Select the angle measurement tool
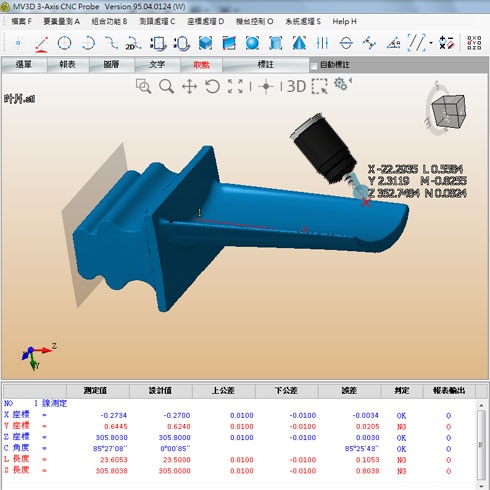This screenshot has height=490, width=490. point(393,43)
